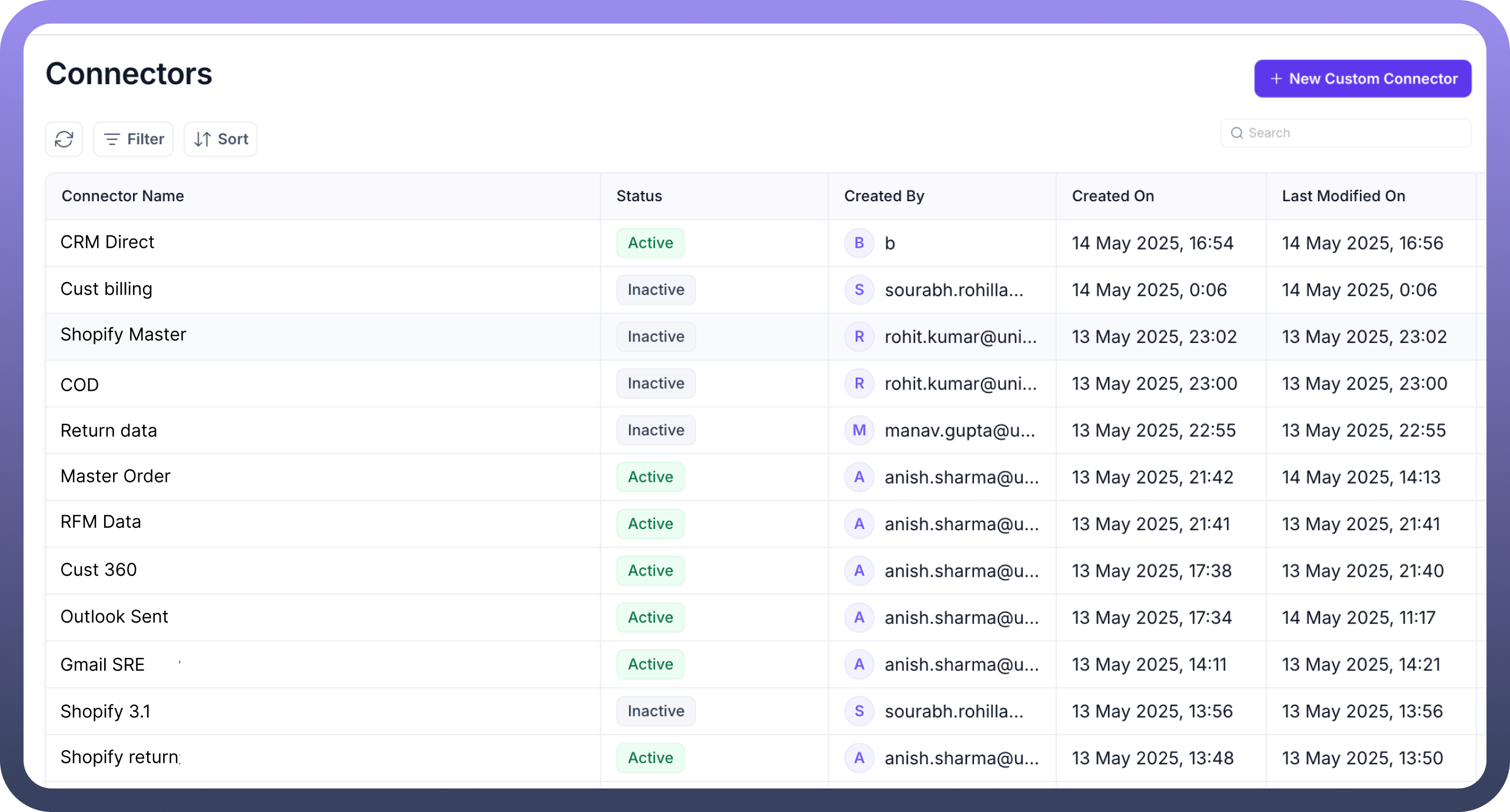
Task: Click Active status badge for Gmail SRE
Action: (x=650, y=664)
